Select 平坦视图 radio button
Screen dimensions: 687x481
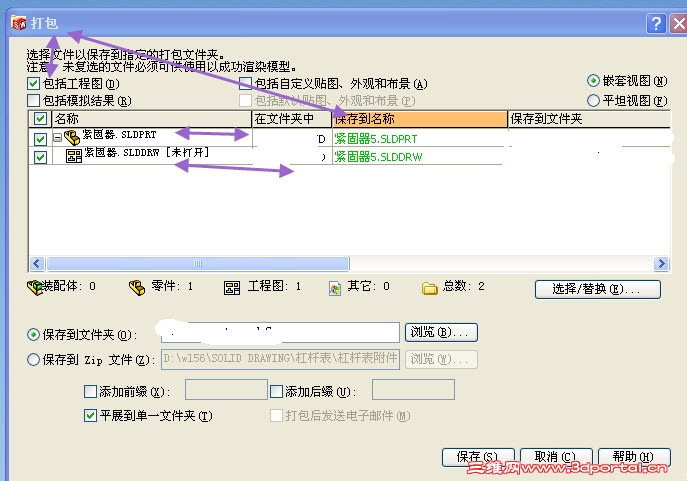pos(593,101)
